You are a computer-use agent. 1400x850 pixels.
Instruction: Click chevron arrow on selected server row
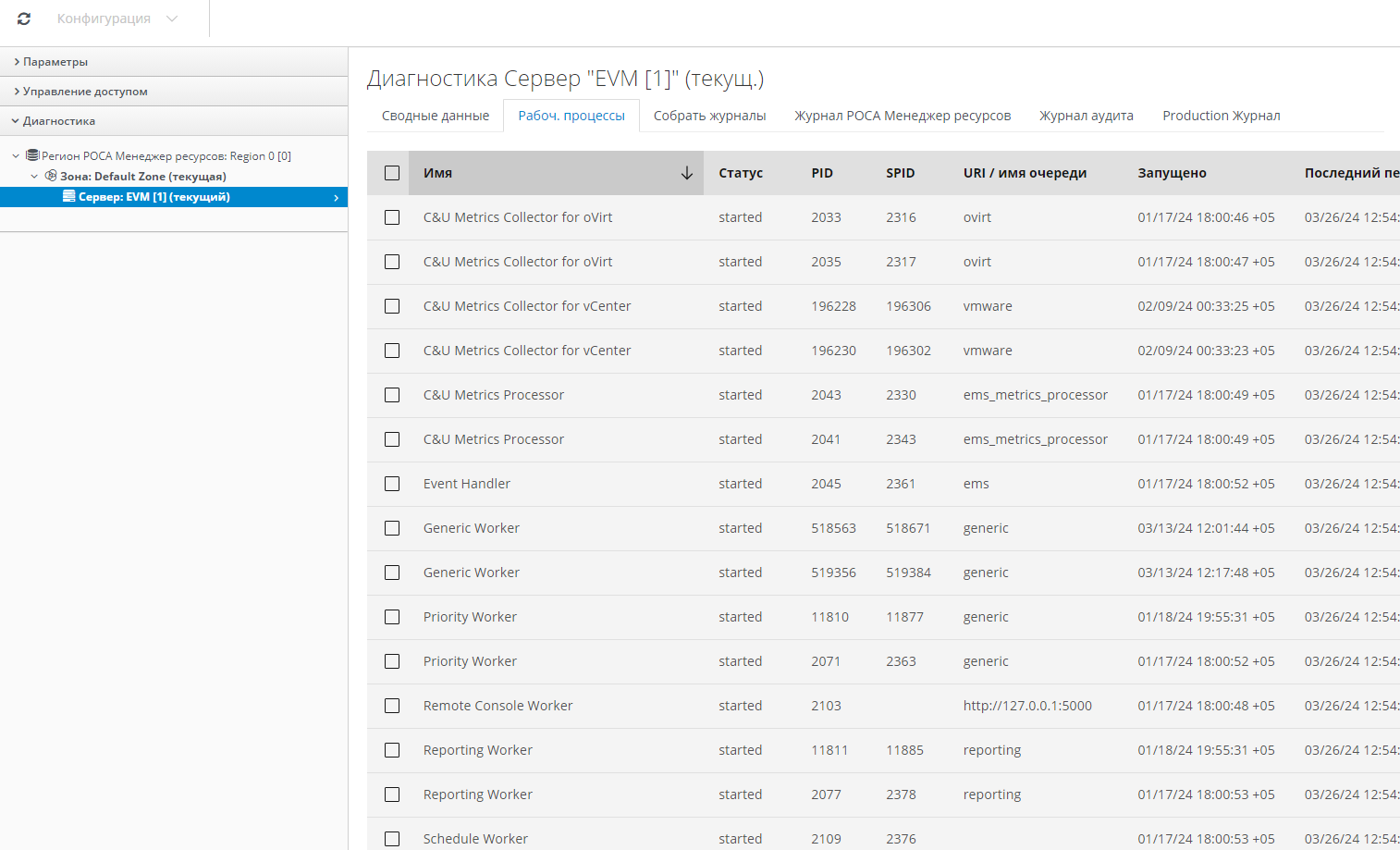[336, 197]
